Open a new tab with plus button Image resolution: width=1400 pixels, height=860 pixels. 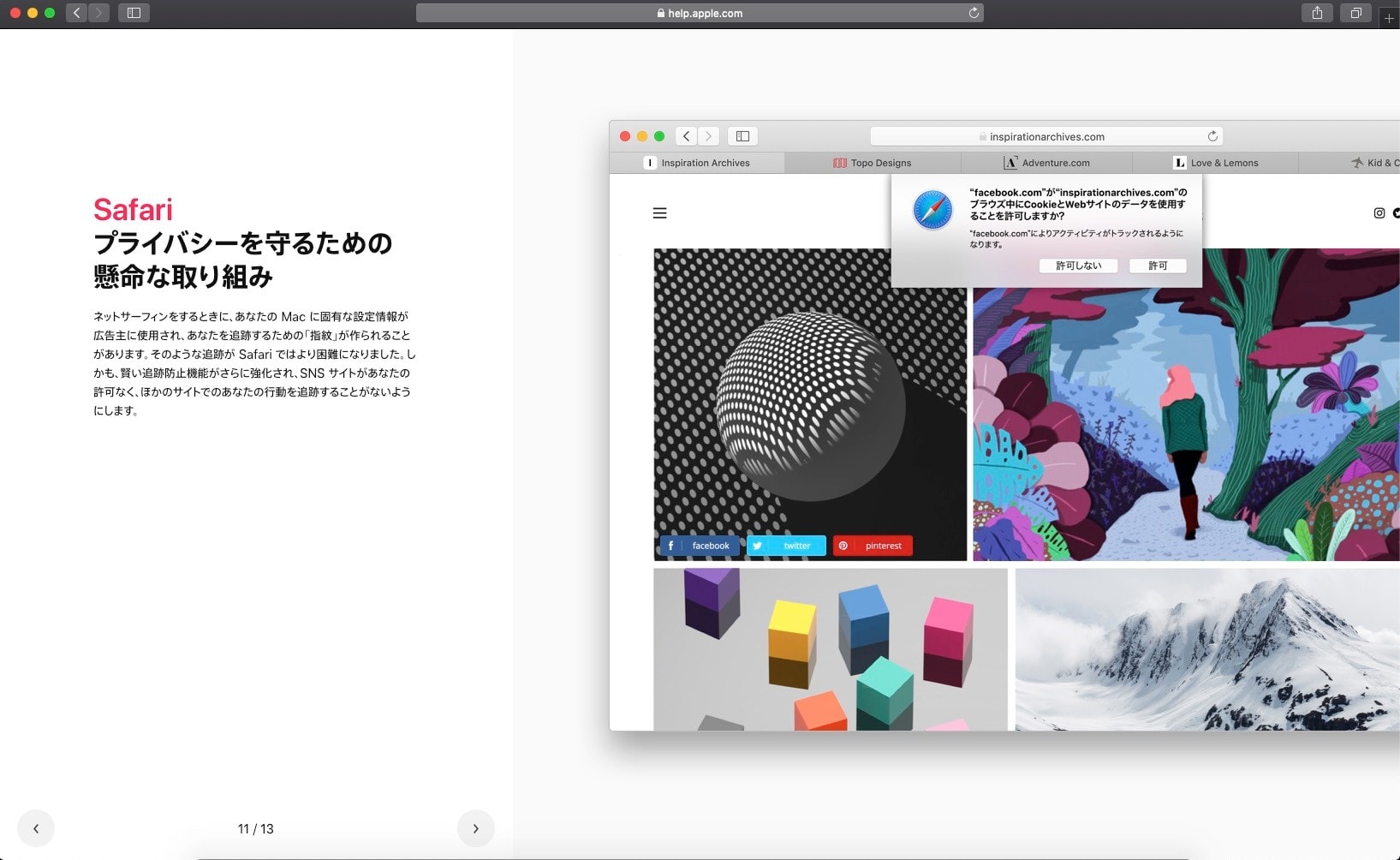click(1389, 17)
